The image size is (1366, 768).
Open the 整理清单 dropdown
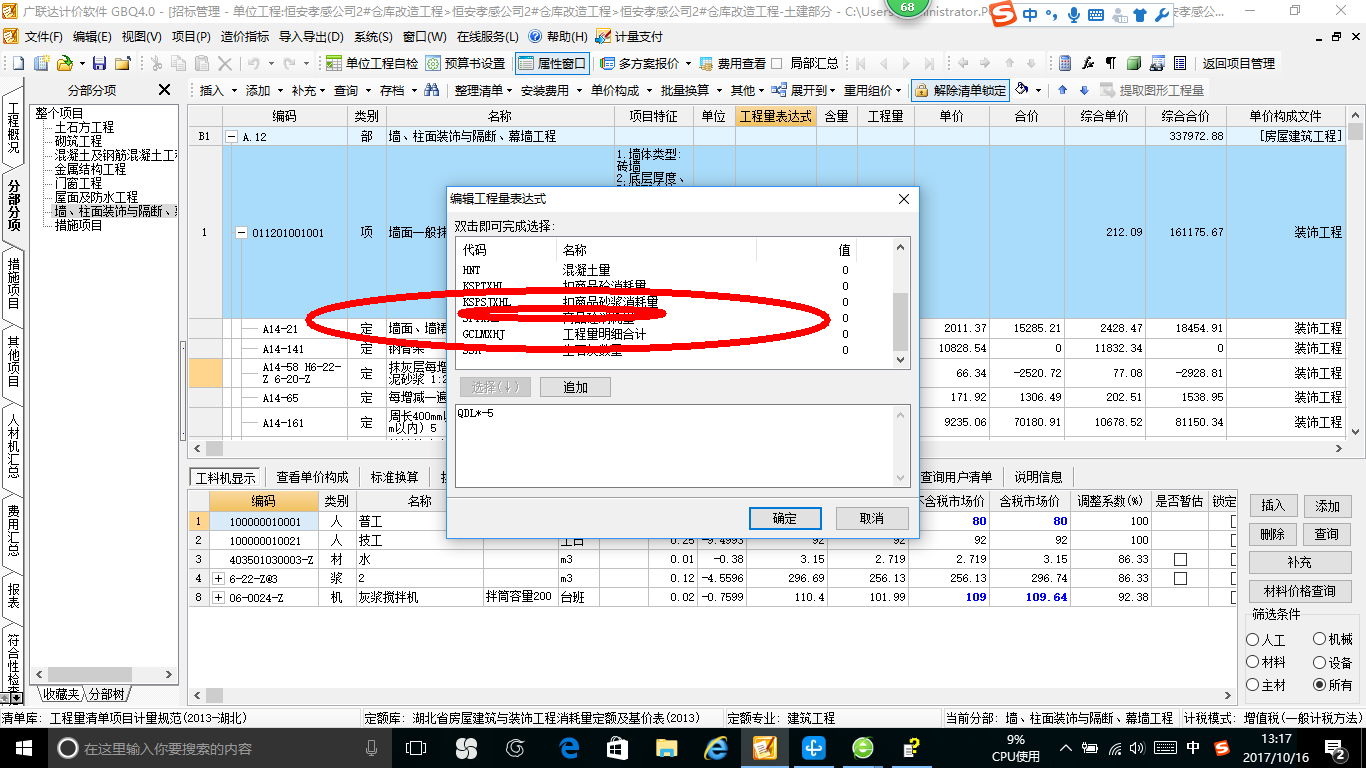tap(483, 90)
